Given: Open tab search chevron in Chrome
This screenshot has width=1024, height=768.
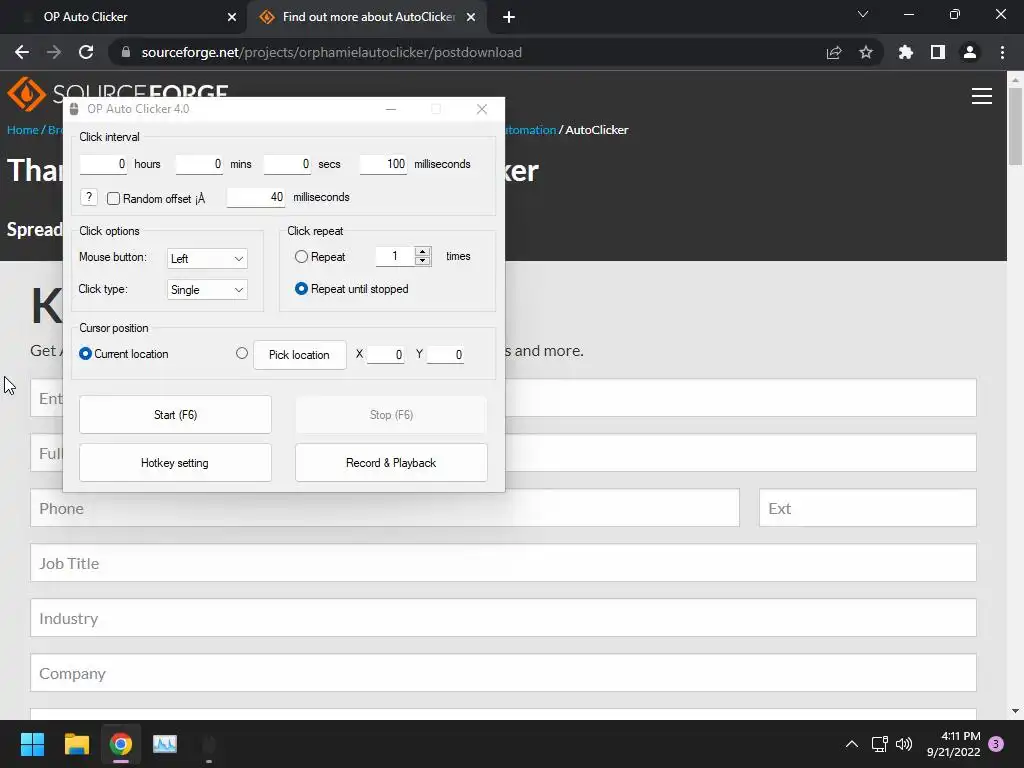Looking at the screenshot, I should 863,14.
